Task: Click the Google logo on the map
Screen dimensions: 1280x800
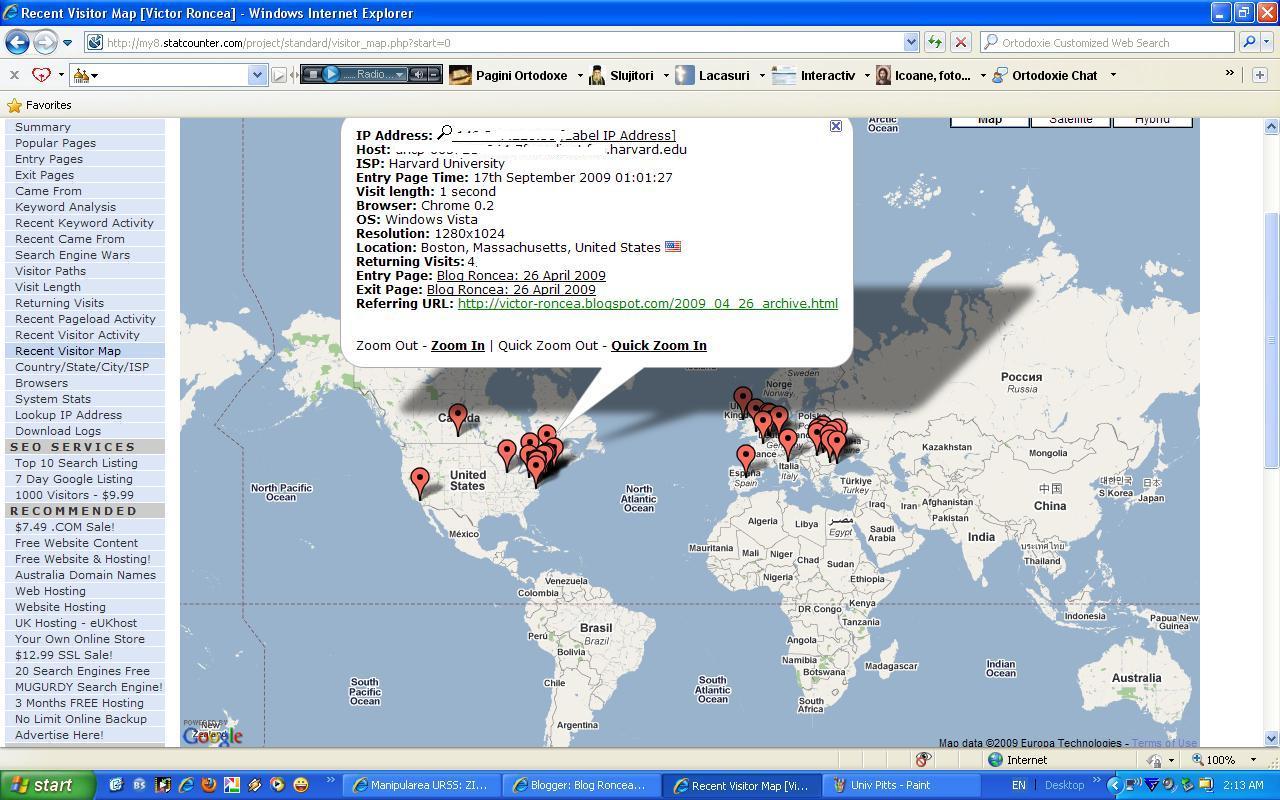Action: (213, 736)
